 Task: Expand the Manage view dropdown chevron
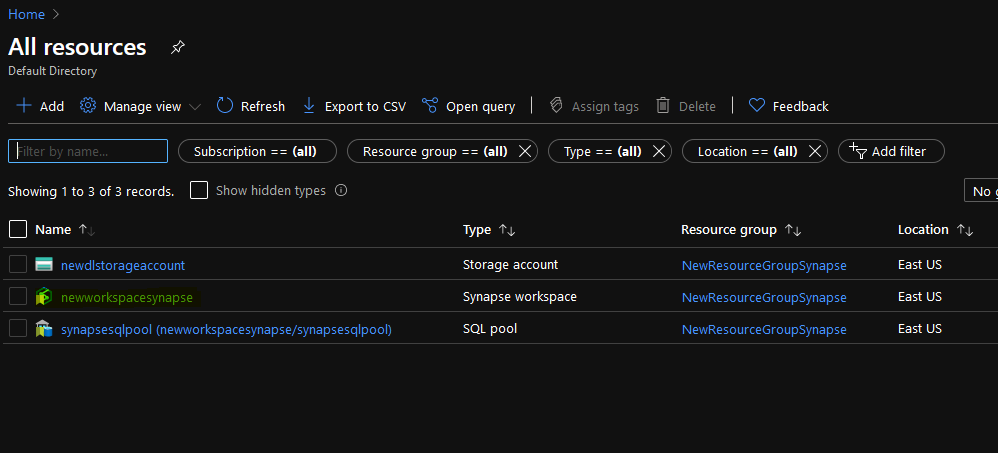click(x=195, y=107)
